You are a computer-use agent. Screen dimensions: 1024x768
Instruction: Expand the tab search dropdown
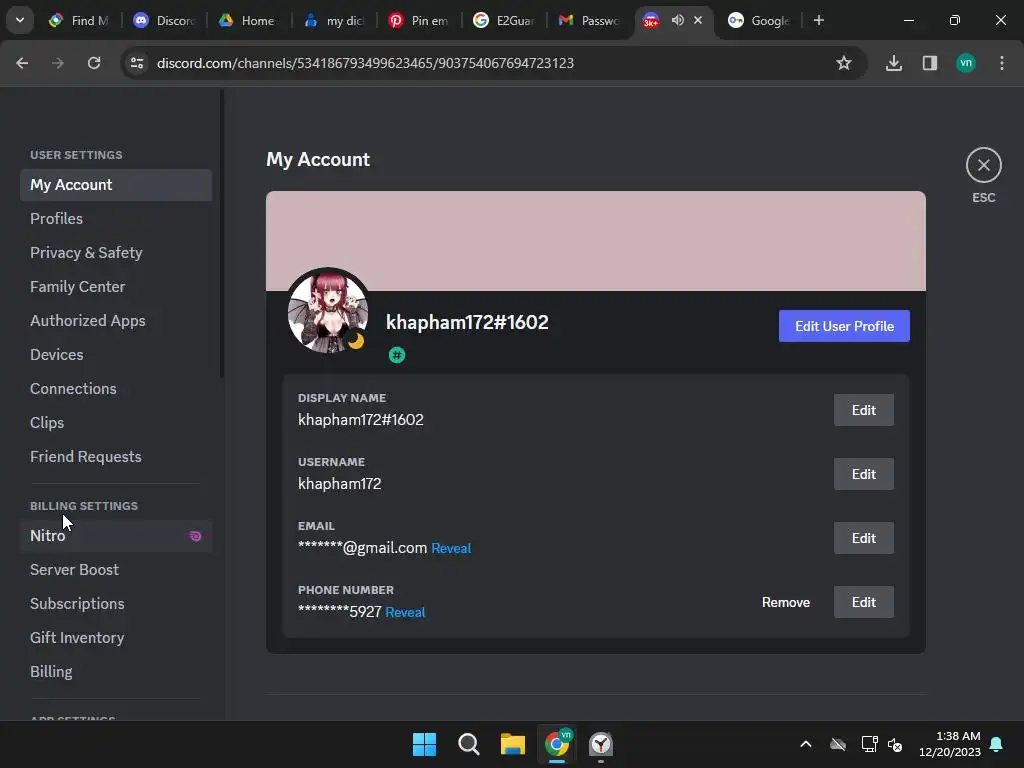click(20, 20)
